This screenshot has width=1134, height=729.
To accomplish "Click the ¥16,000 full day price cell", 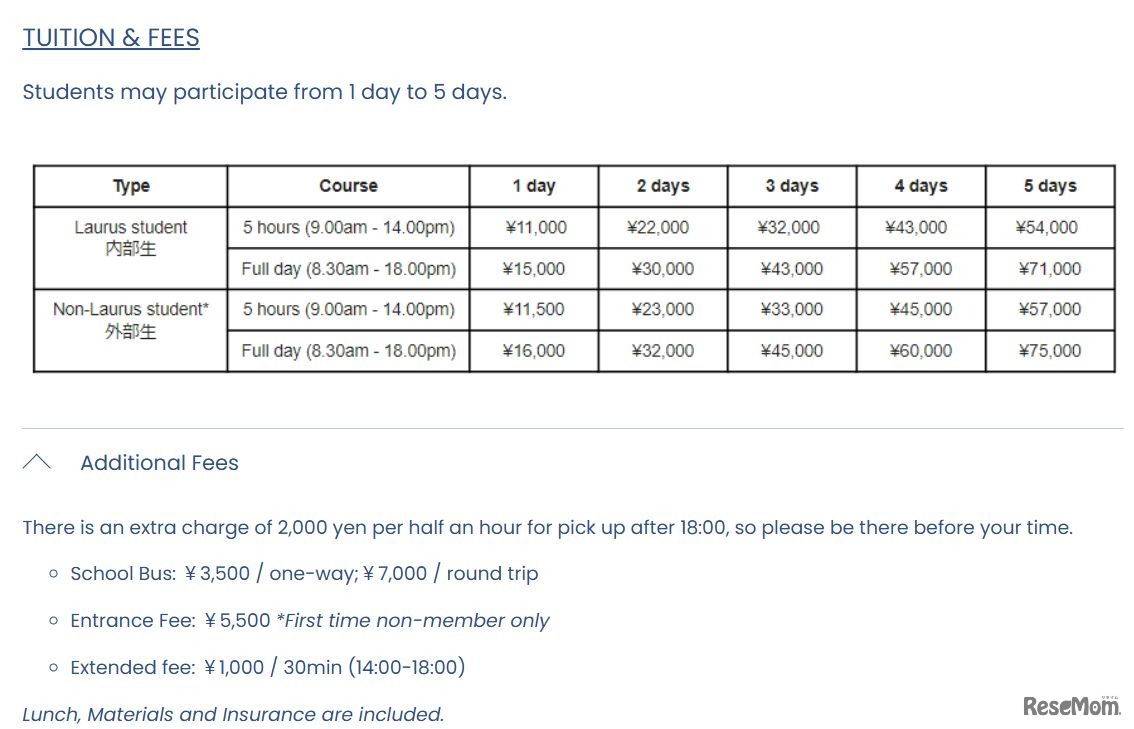I will 535,351.
